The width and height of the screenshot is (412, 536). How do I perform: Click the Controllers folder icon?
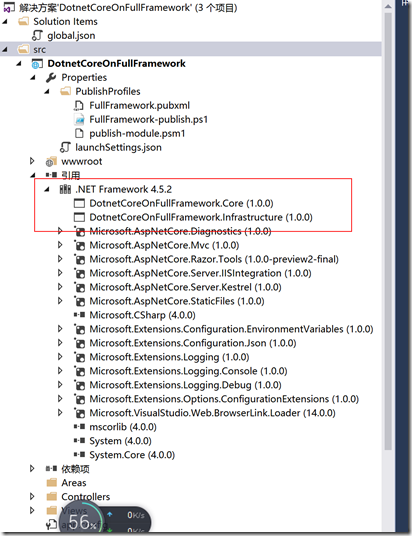click(x=52, y=497)
